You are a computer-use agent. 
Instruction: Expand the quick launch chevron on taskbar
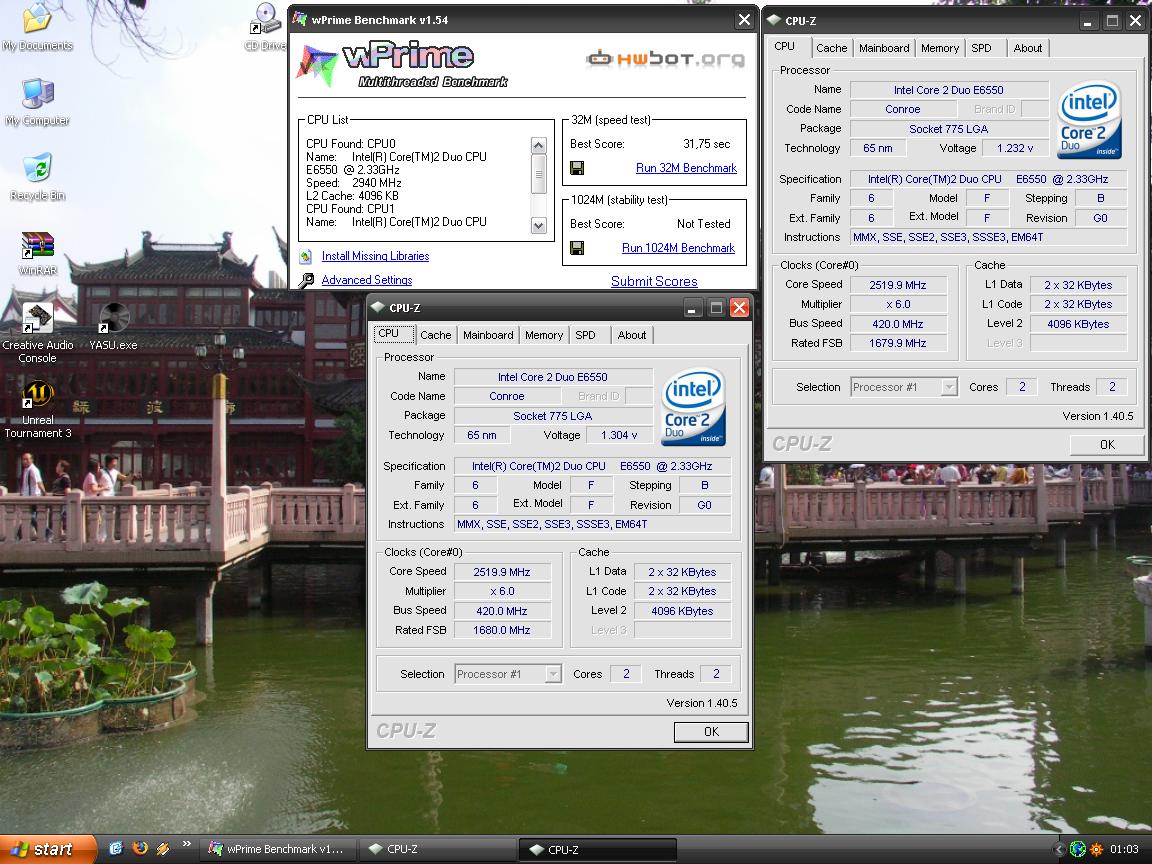click(x=187, y=844)
